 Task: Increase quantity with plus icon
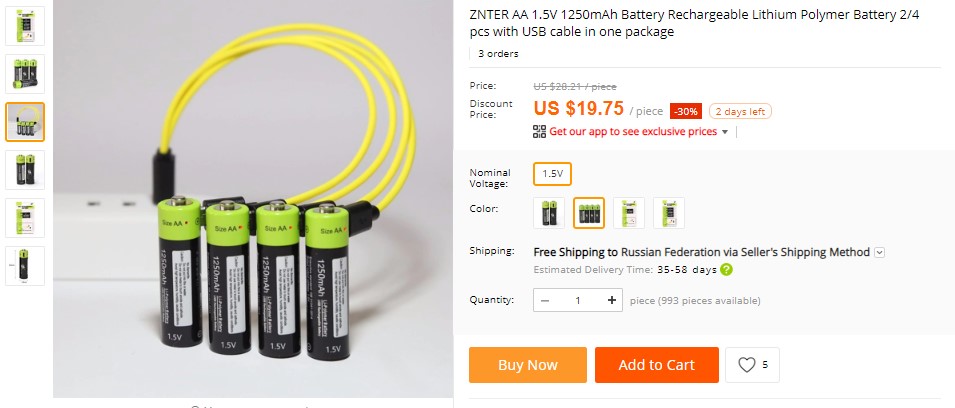611,300
